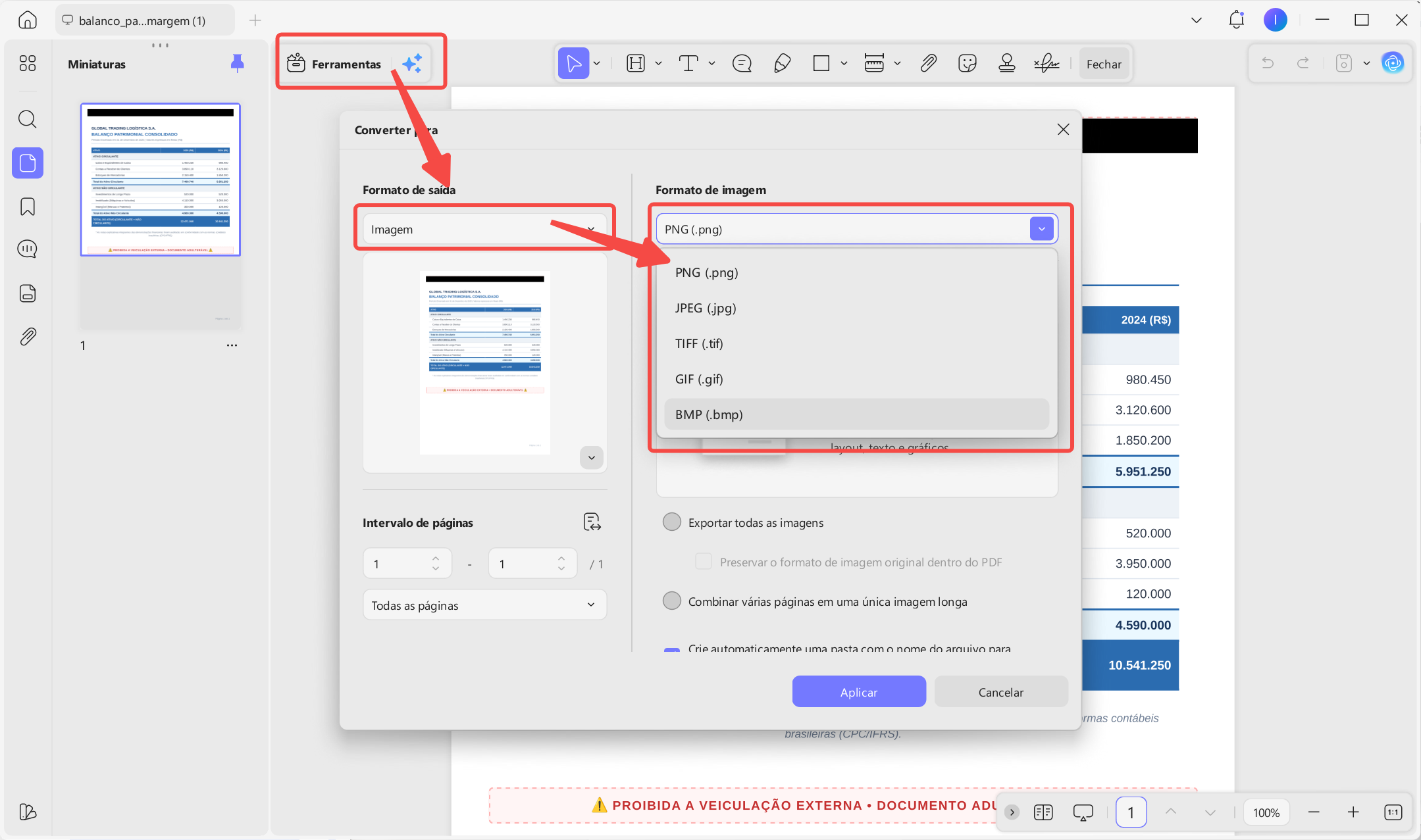1421x840 pixels.
Task: Click the Cancelar button
Action: pos(1000,692)
